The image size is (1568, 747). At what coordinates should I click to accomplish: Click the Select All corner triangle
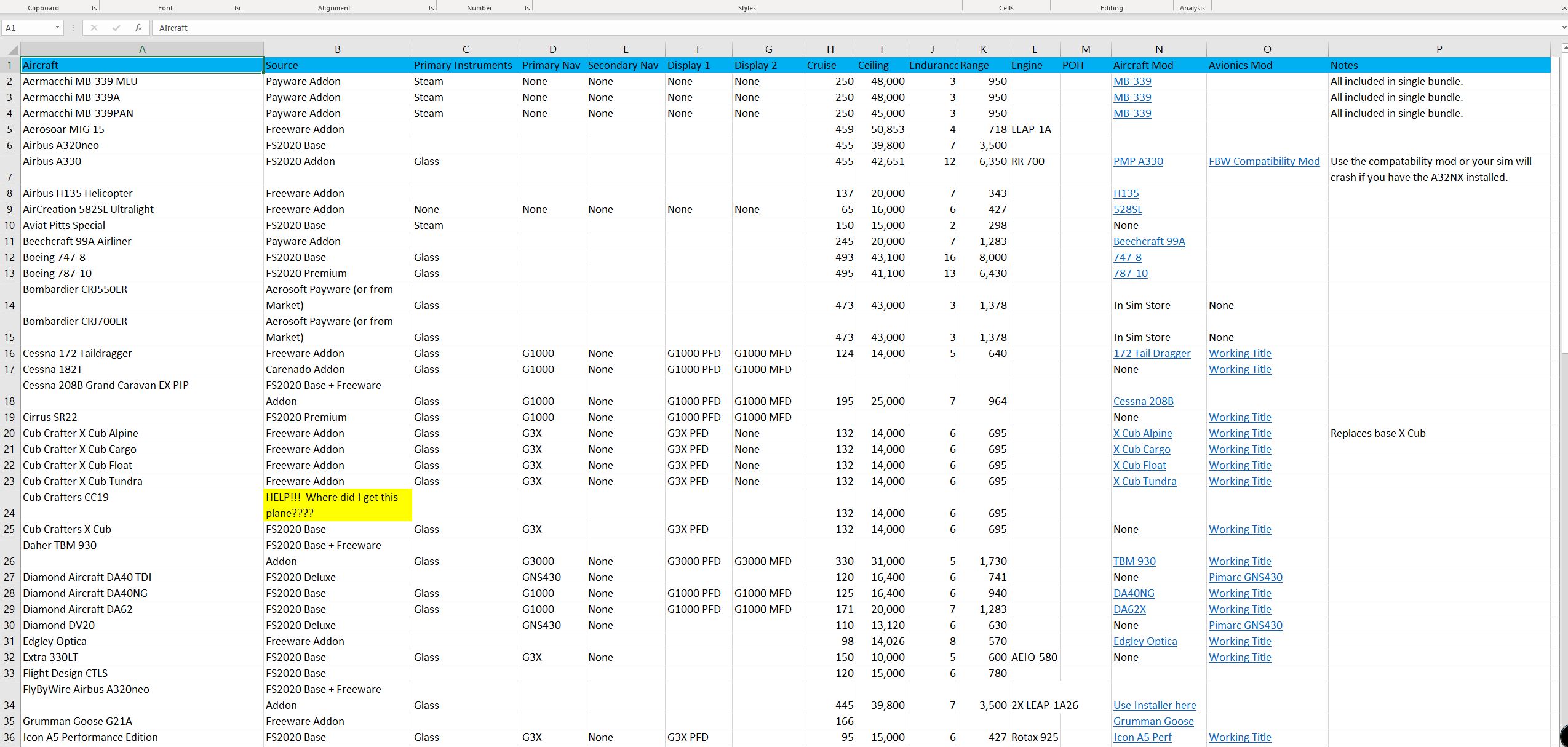[x=14, y=50]
